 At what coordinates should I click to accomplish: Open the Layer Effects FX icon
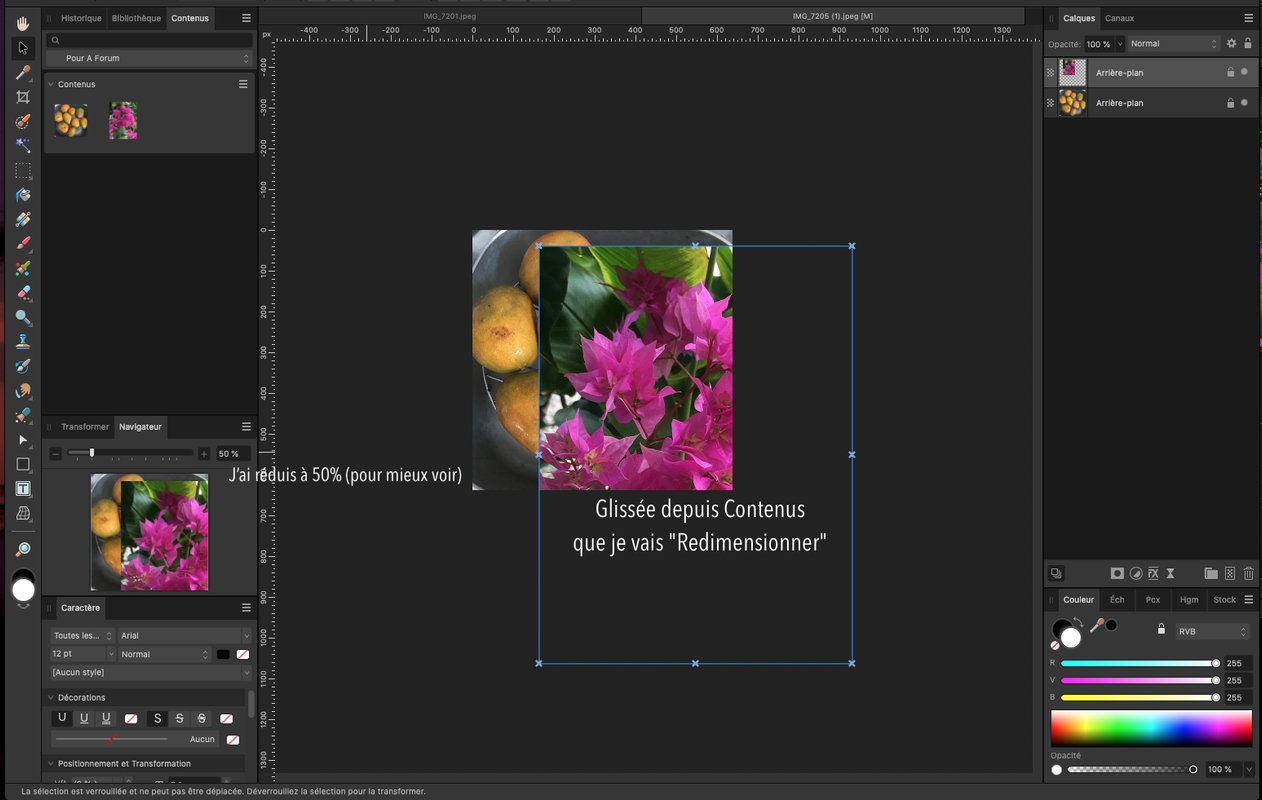click(1153, 573)
